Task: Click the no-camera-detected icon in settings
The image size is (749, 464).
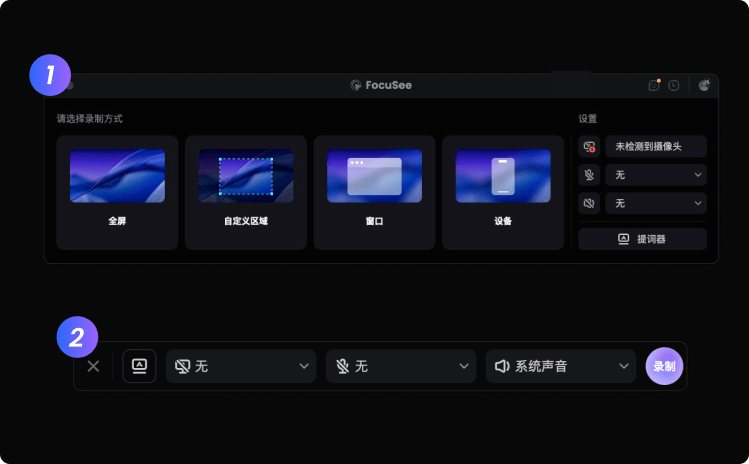Action: point(589,146)
